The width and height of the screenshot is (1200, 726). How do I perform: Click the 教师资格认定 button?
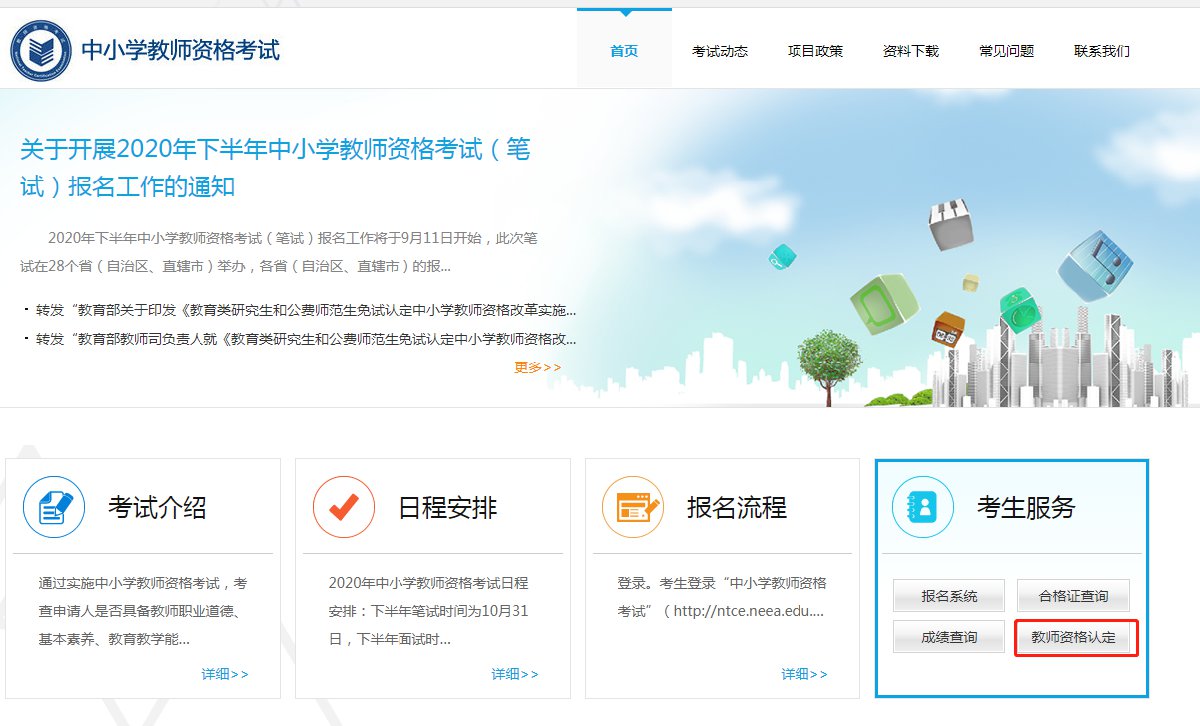coord(1073,637)
